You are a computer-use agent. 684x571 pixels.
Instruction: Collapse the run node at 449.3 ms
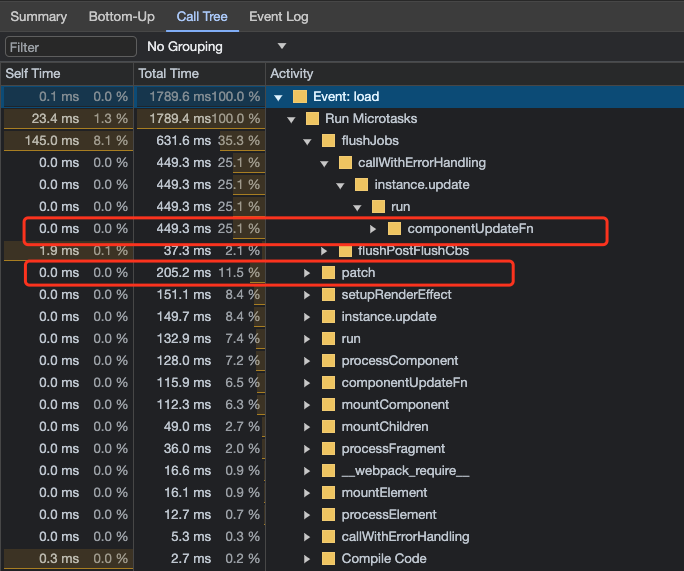[357, 208]
